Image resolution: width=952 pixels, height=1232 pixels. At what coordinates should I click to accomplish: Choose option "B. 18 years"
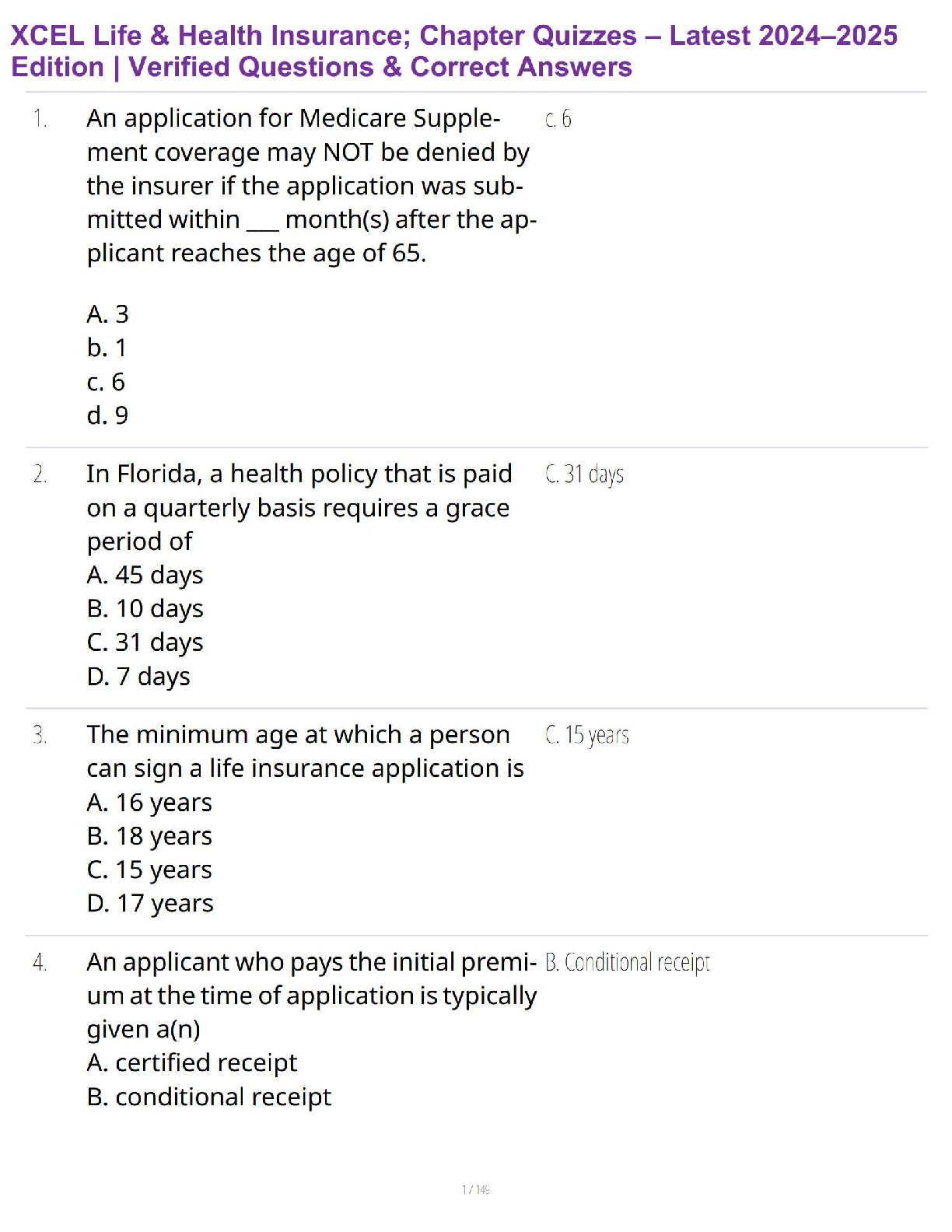point(149,835)
